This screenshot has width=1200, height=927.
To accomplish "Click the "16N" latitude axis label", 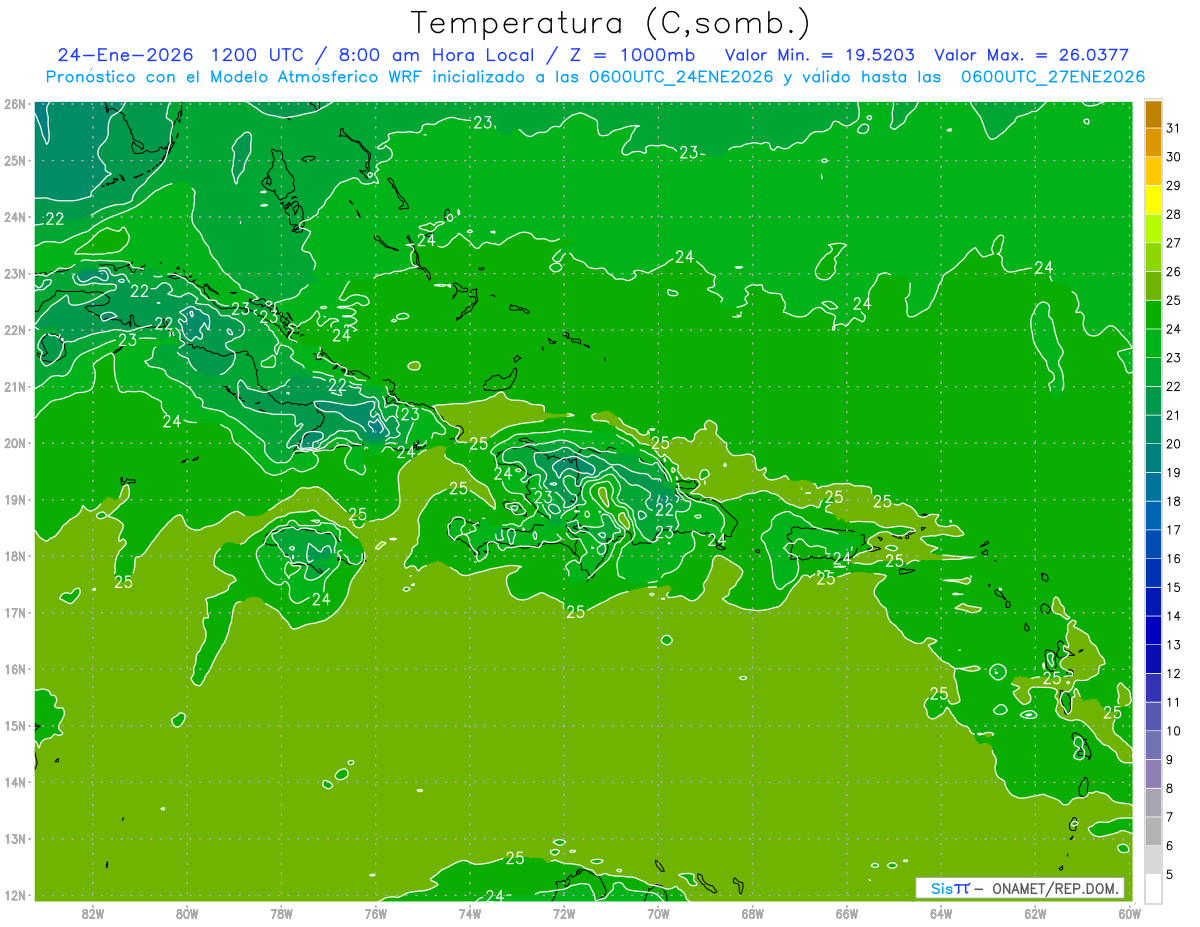I will point(15,669).
